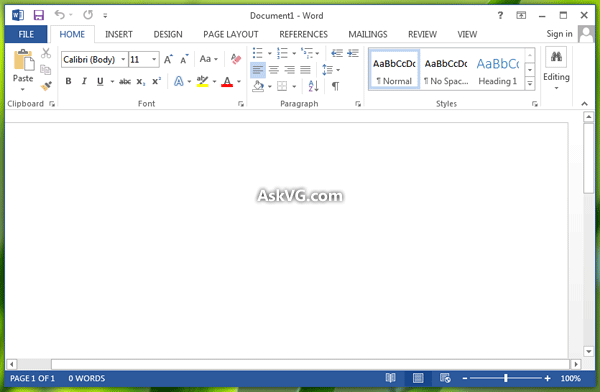Toggle Align Left paragraph alignment
600x392 pixels.
coord(258,70)
